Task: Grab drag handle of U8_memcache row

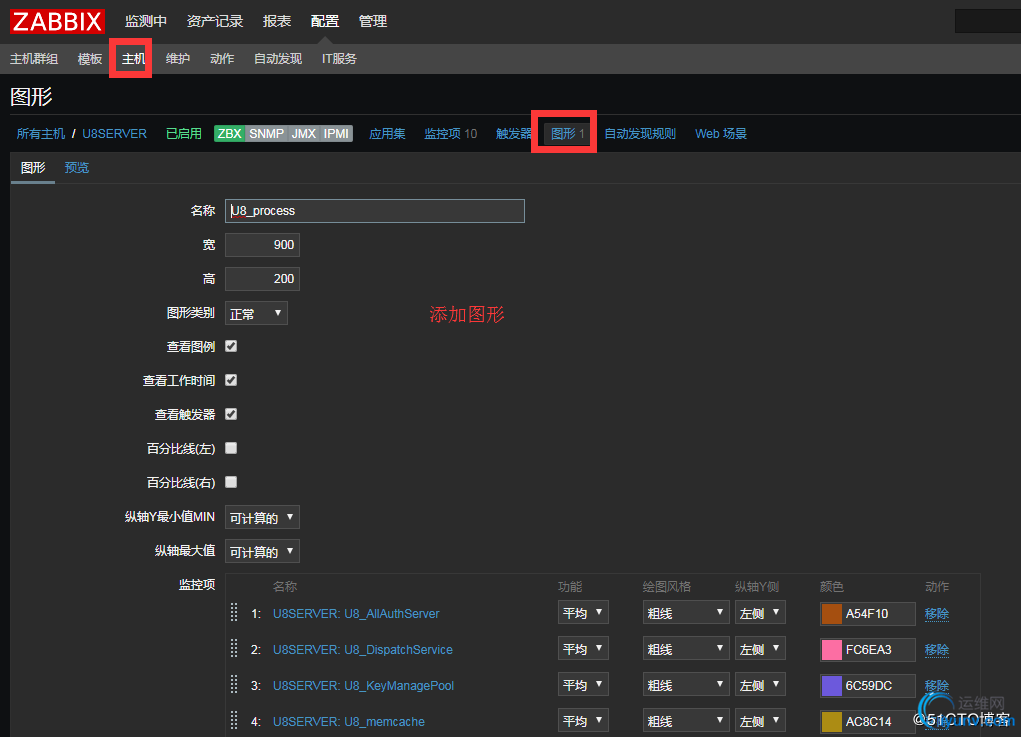Action: click(x=234, y=720)
